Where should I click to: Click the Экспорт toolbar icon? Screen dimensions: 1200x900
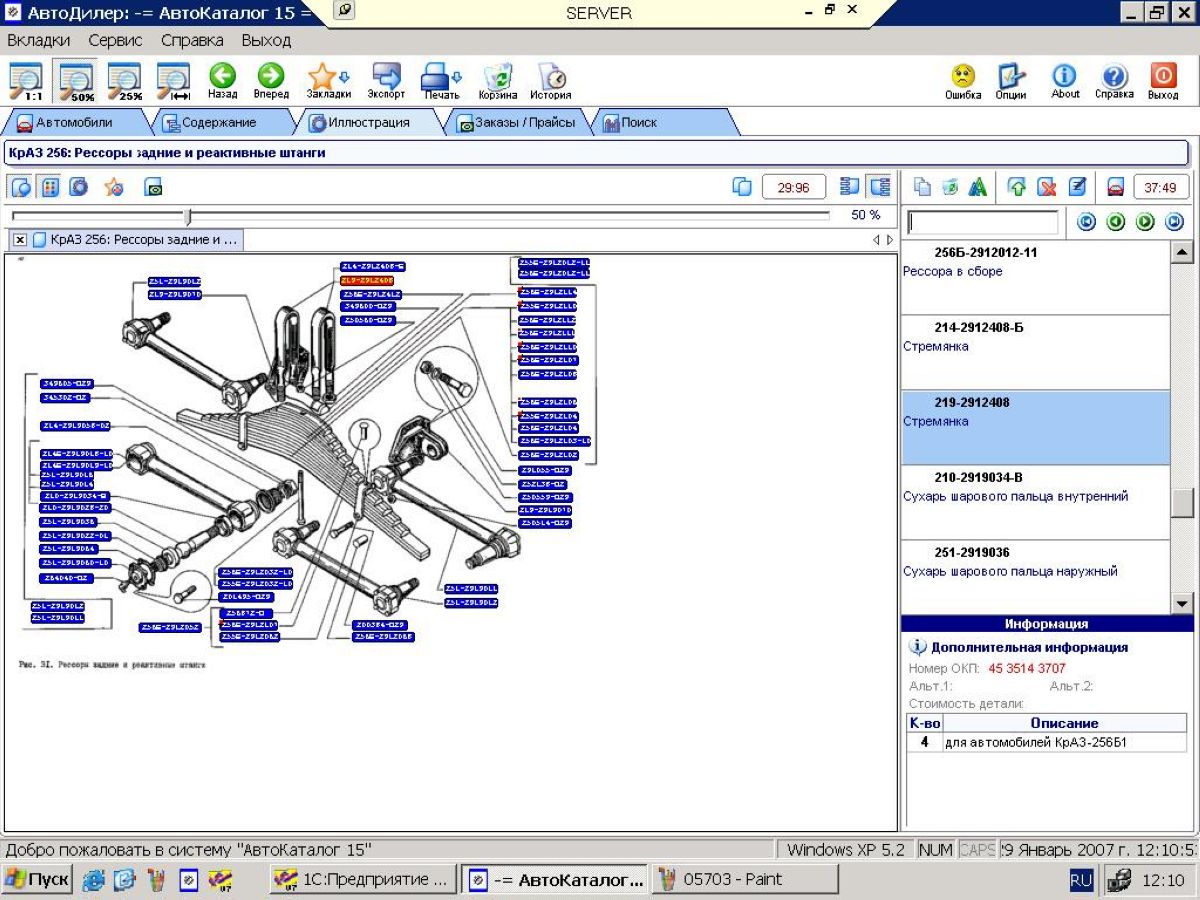pyautogui.click(x=386, y=81)
